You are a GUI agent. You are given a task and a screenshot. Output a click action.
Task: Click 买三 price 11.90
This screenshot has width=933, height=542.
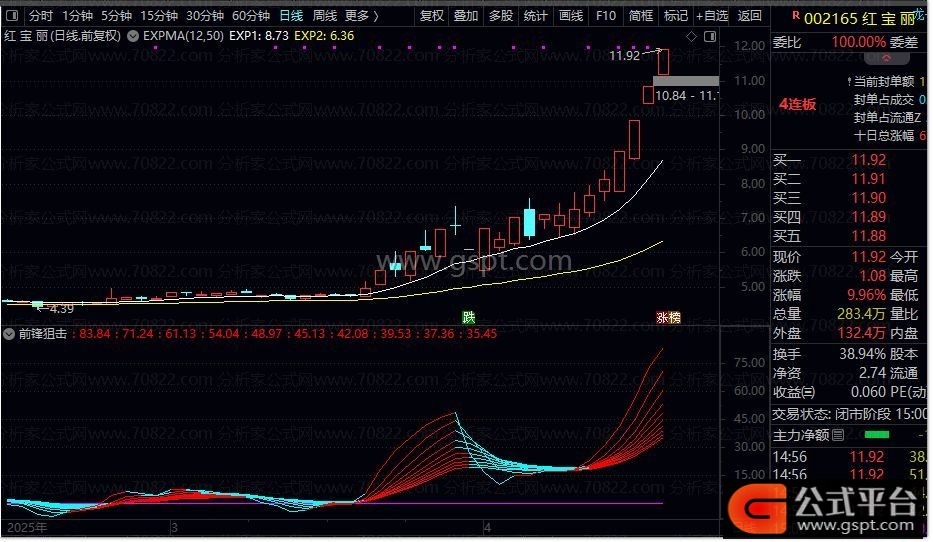click(868, 198)
